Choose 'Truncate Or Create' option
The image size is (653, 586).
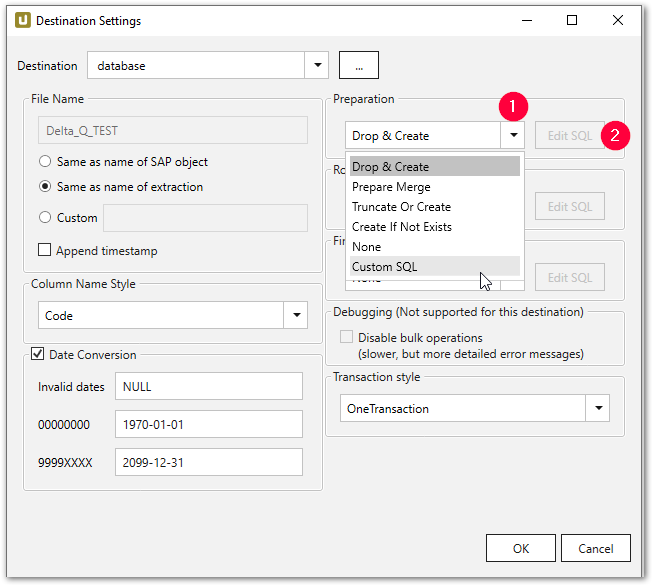click(x=435, y=207)
